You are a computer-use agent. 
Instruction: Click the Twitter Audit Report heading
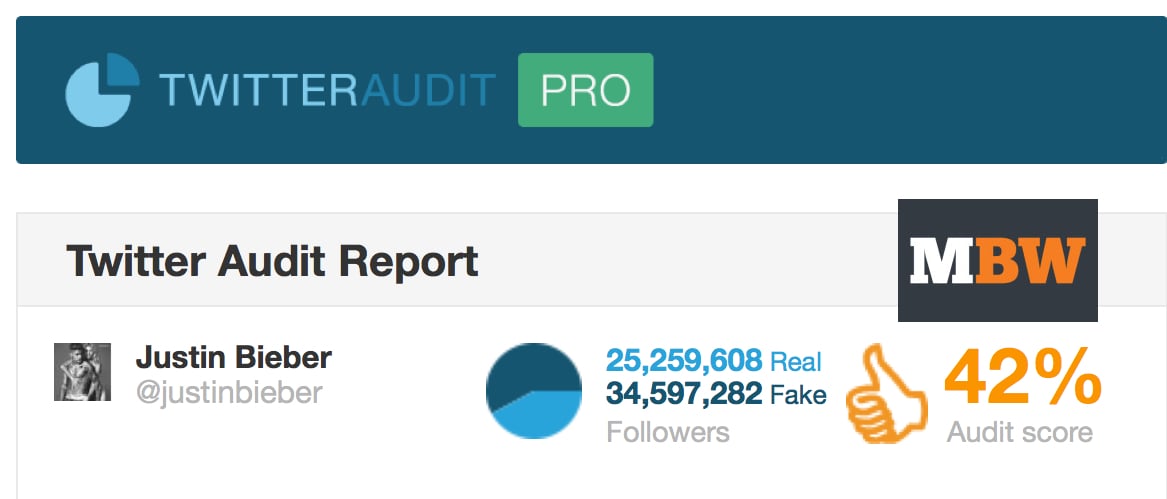click(x=272, y=261)
